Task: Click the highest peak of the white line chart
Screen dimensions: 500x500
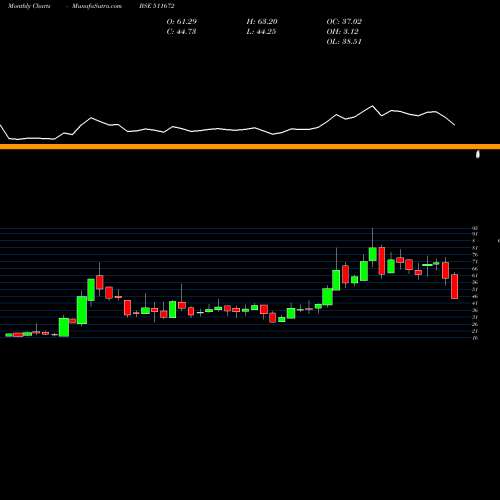Action: pos(372,106)
